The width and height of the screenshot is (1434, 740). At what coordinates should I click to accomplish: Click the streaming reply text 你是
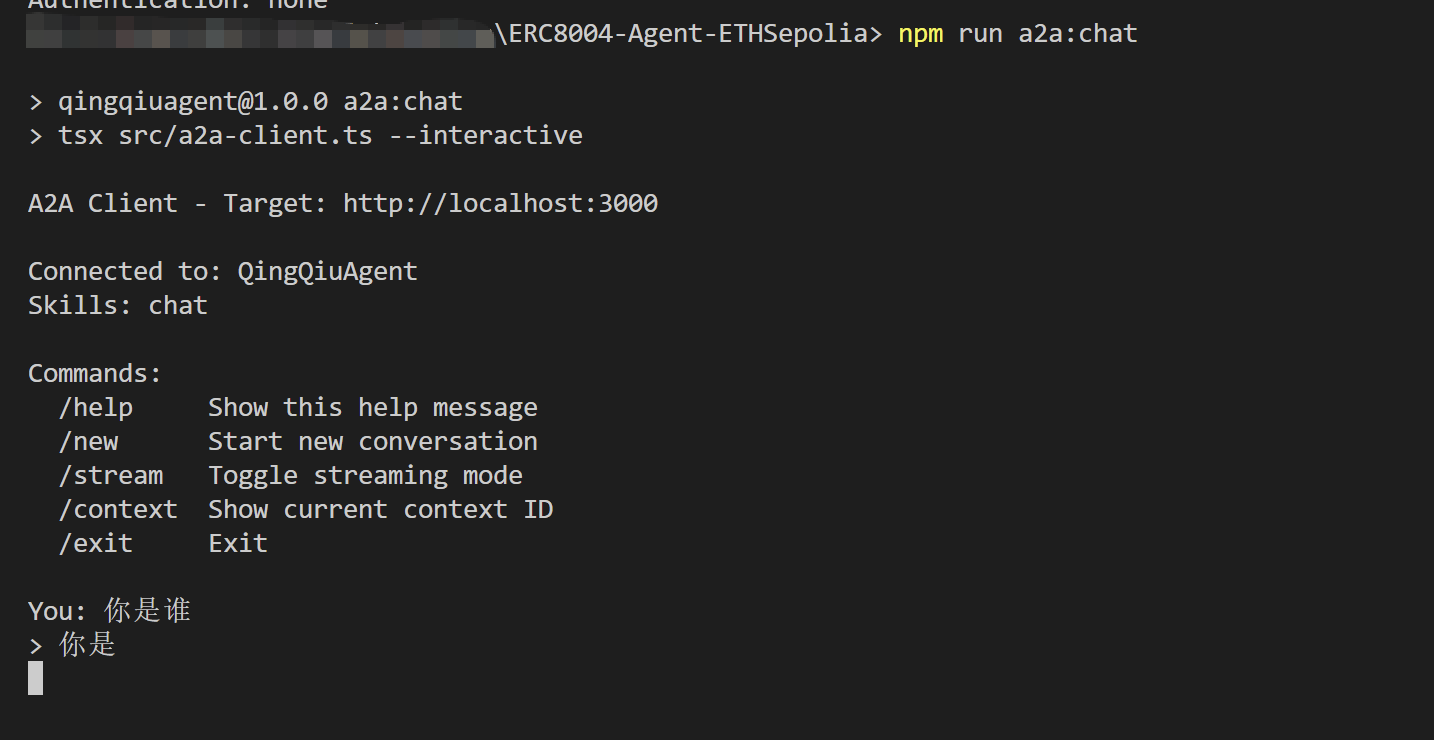click(88, 645)
